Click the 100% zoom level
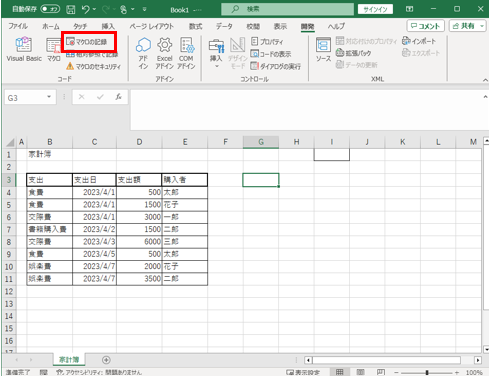 (474, 372)
